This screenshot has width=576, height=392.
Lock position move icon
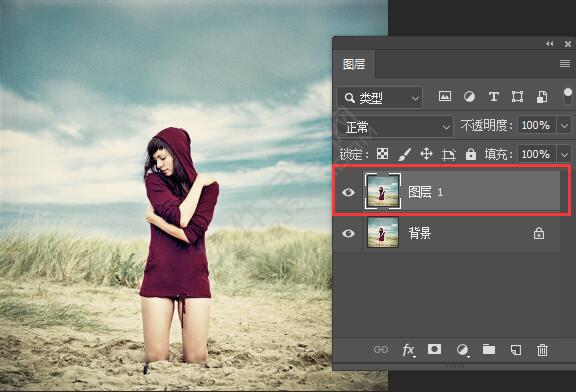point(426,154)
